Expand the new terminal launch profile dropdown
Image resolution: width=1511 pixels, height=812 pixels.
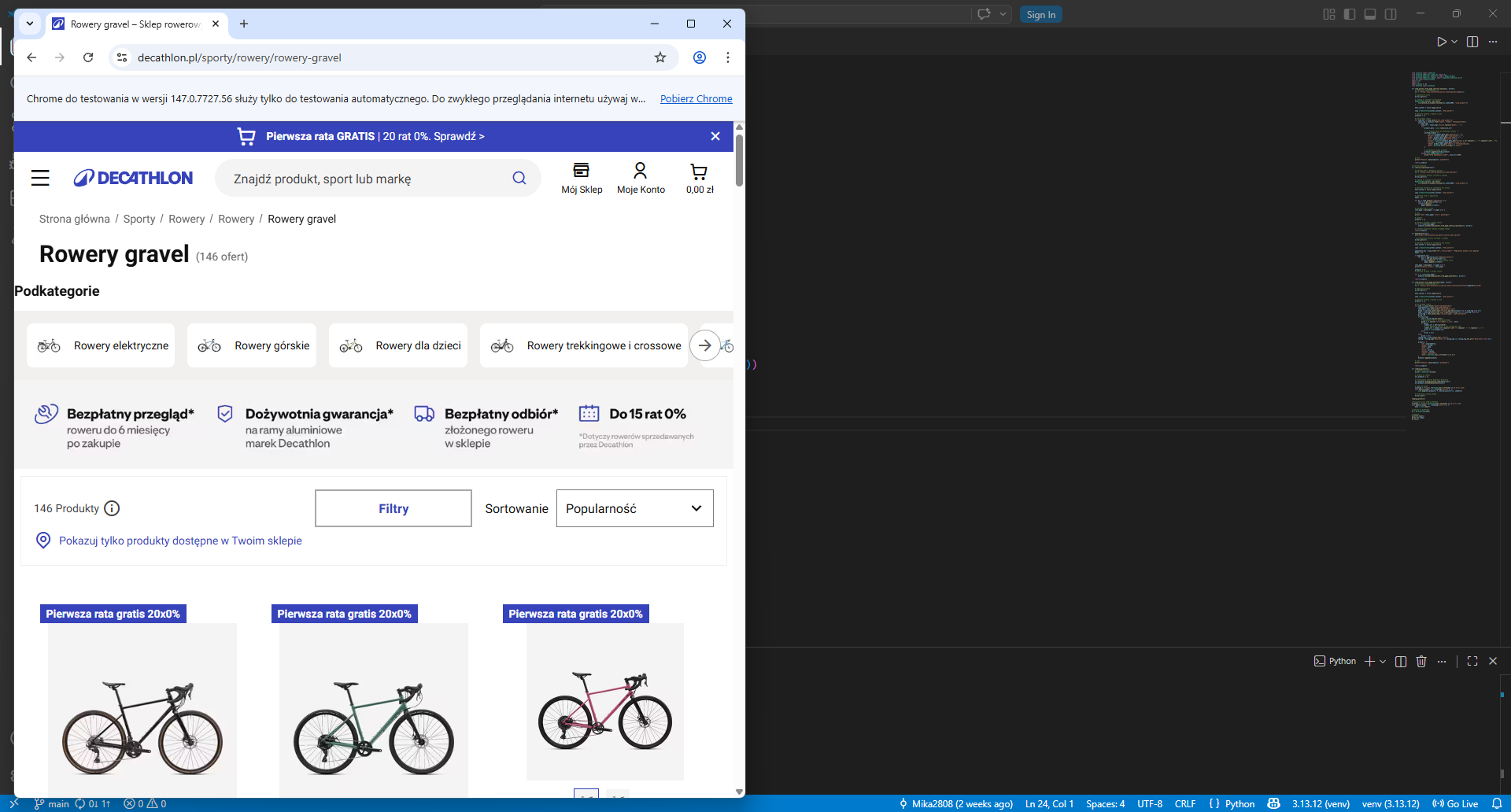pos(1383,661)
